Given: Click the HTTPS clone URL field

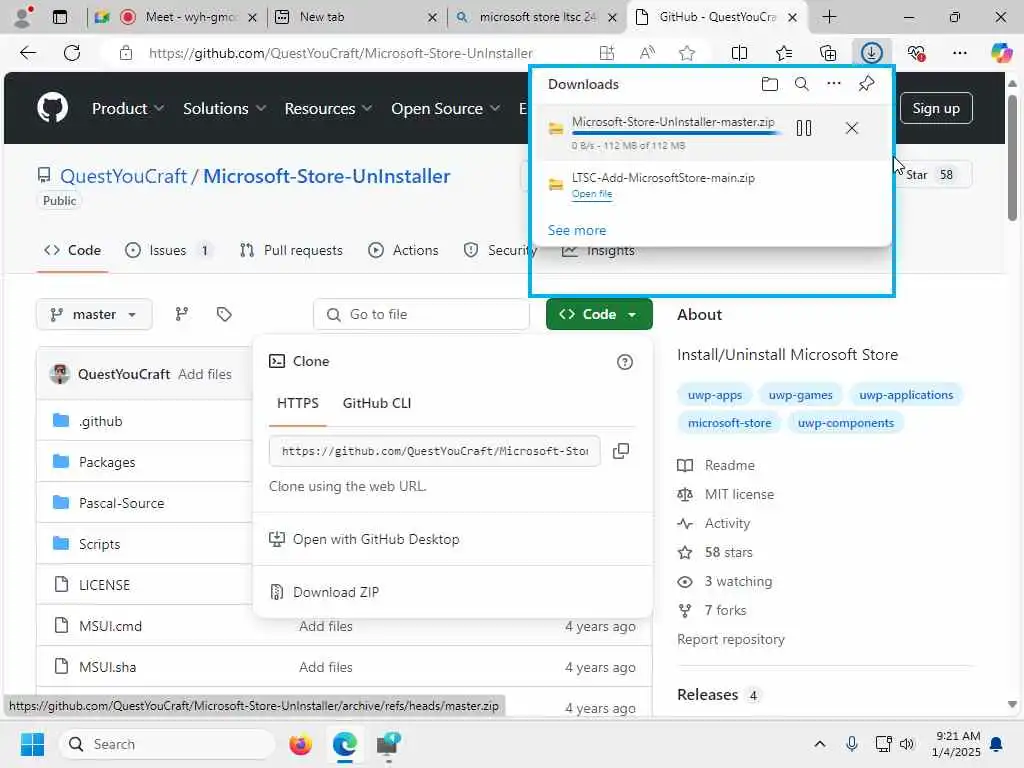Looking at the screenshot, I should 434,451.
